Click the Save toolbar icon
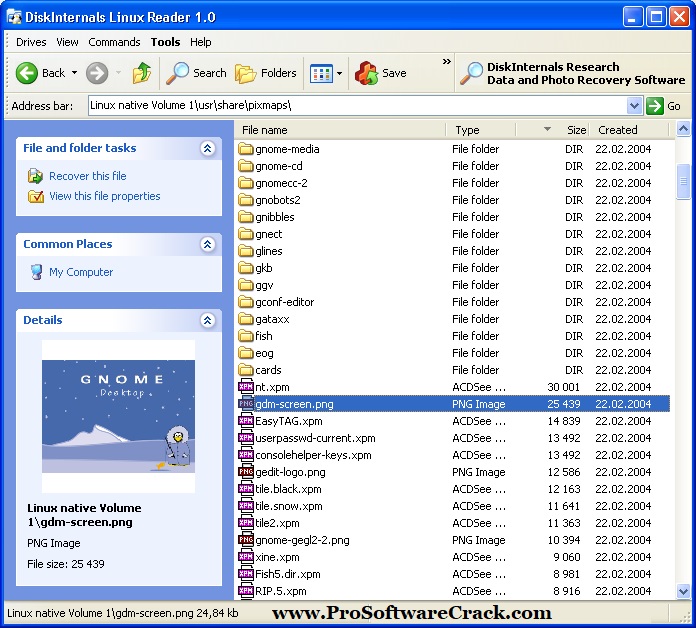This screenshot has height=628, width=696. (x=366, y=73)
